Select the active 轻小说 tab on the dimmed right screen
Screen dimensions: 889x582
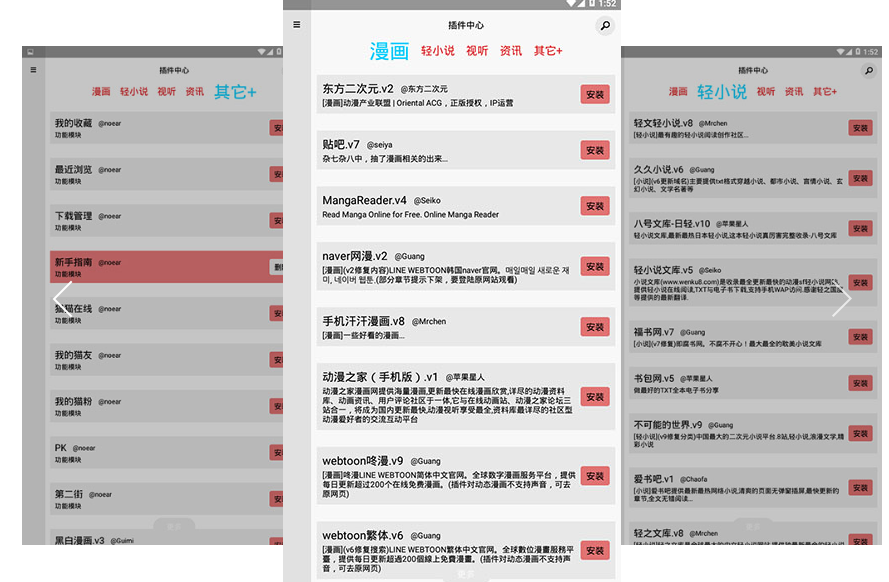[722, 92]
